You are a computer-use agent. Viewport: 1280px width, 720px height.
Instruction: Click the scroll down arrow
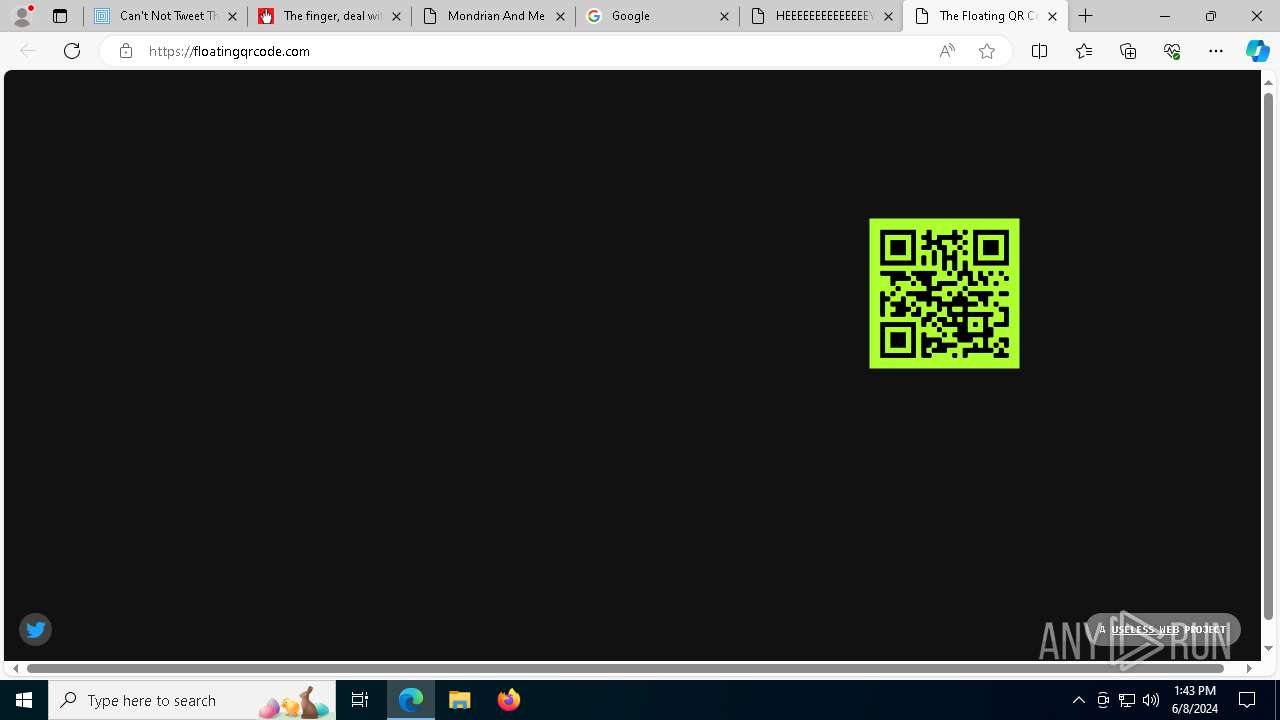click(x=1268, y=649)
